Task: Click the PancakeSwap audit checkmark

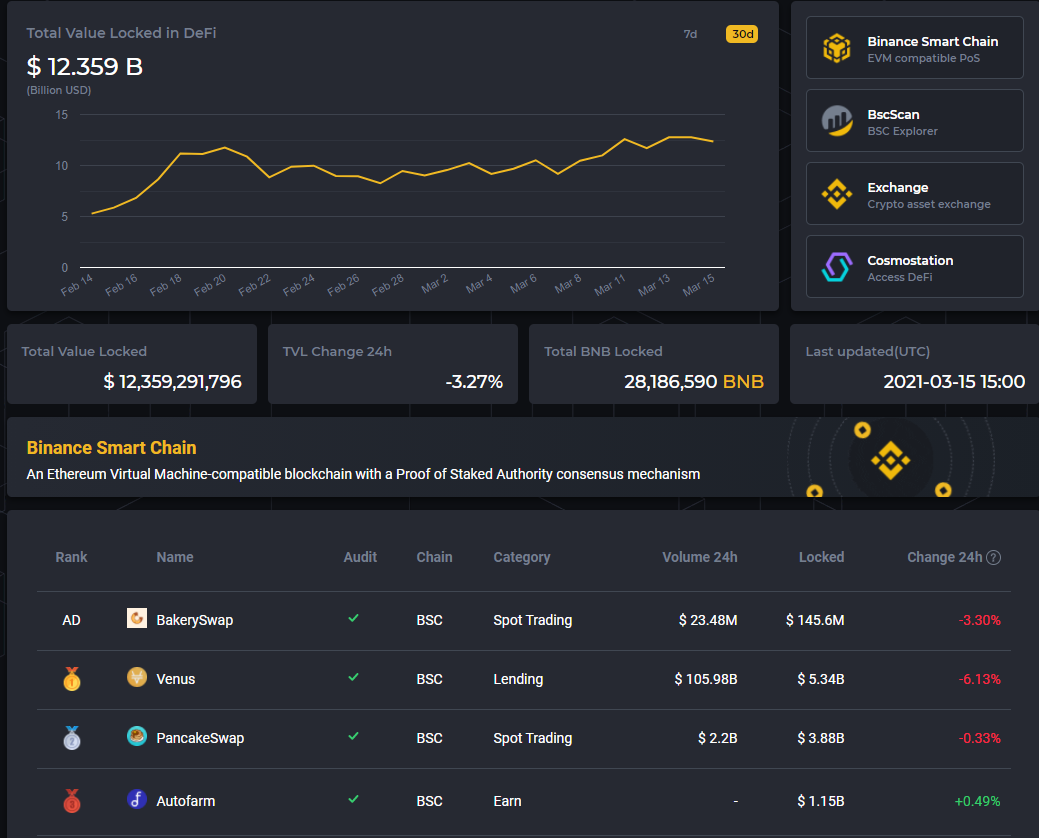Action: [x=353, y=737]
